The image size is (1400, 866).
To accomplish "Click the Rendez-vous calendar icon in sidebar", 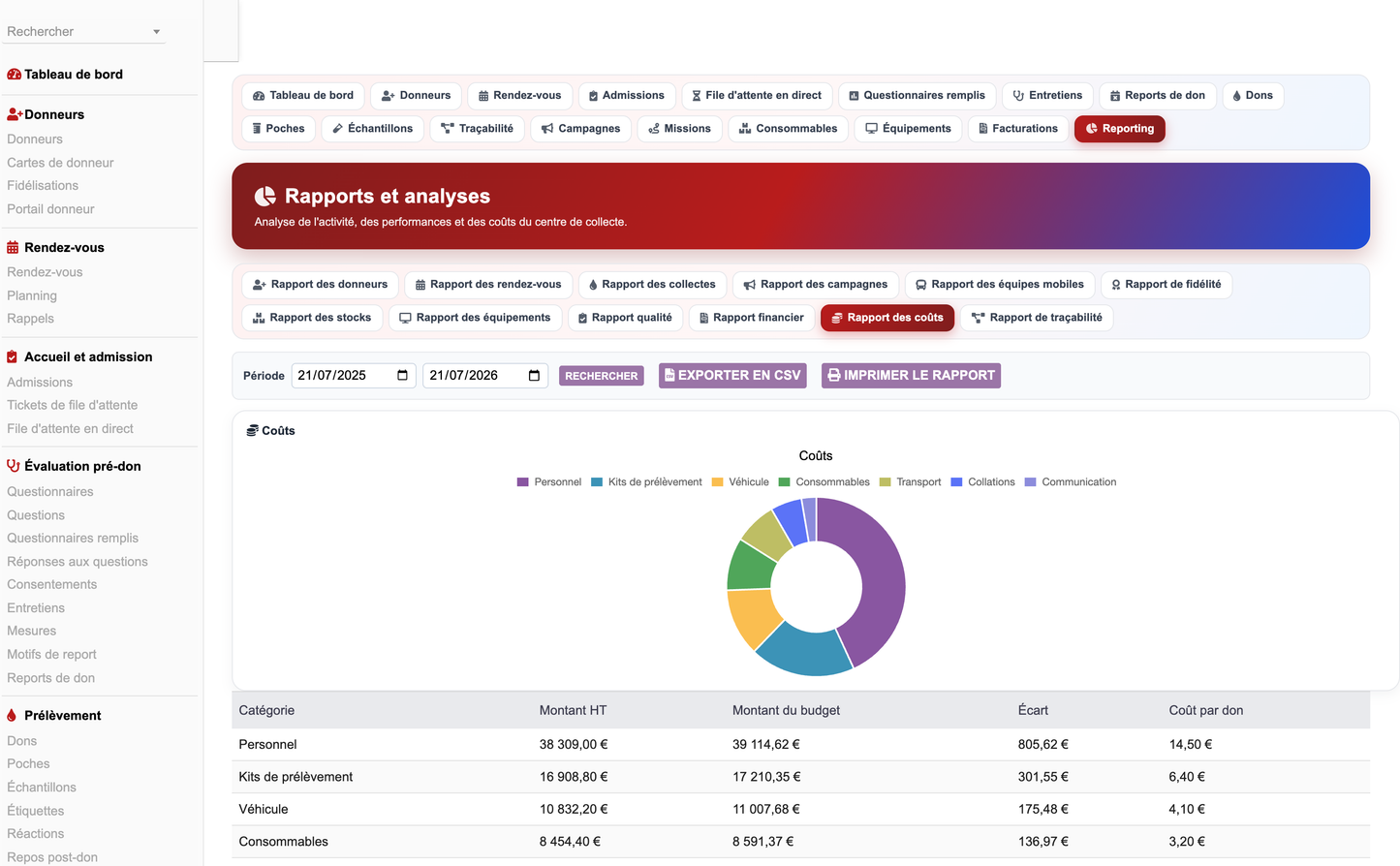I will tap(13, 247).
